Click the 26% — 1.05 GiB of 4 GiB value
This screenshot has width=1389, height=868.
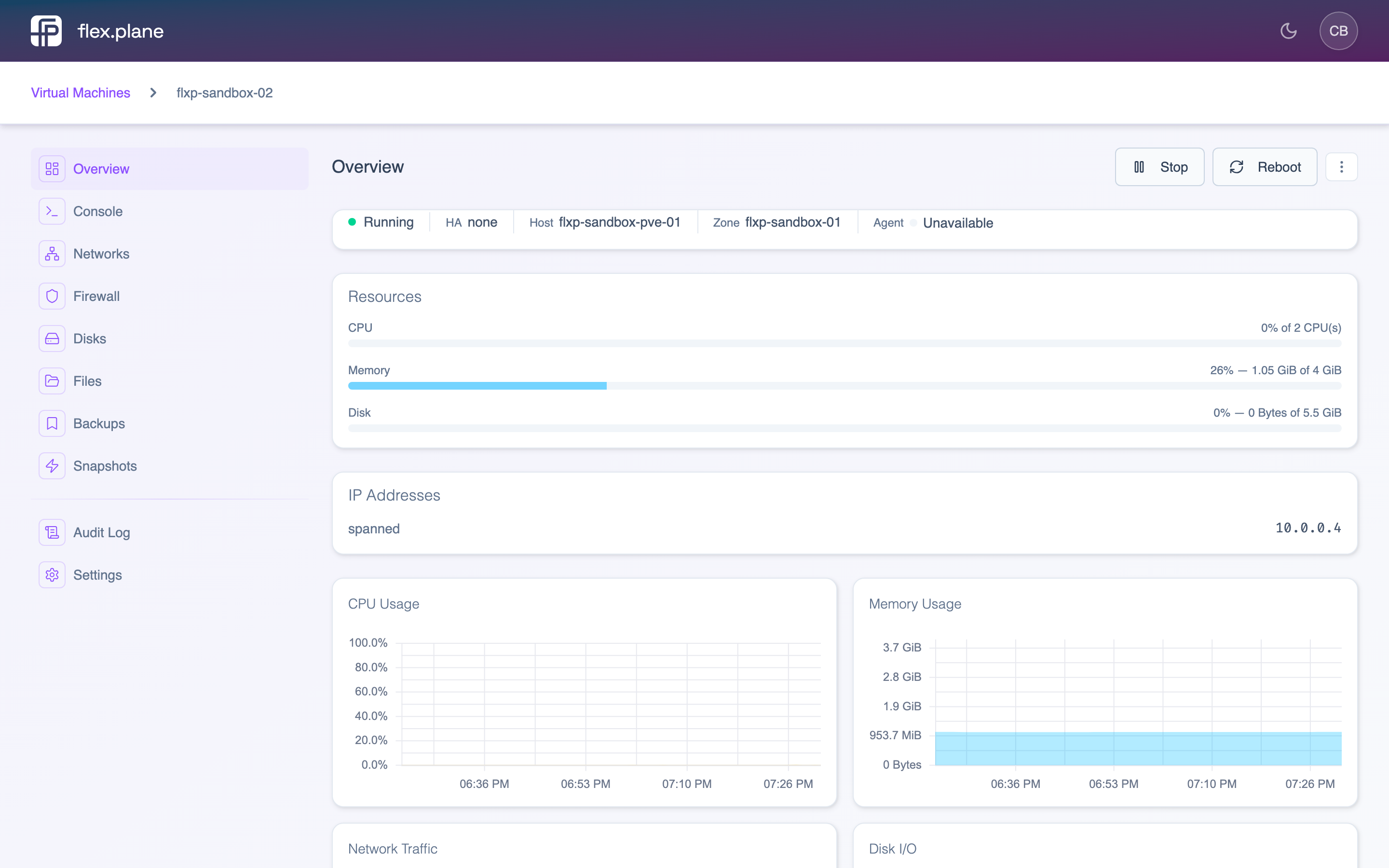pos(1275,370)
